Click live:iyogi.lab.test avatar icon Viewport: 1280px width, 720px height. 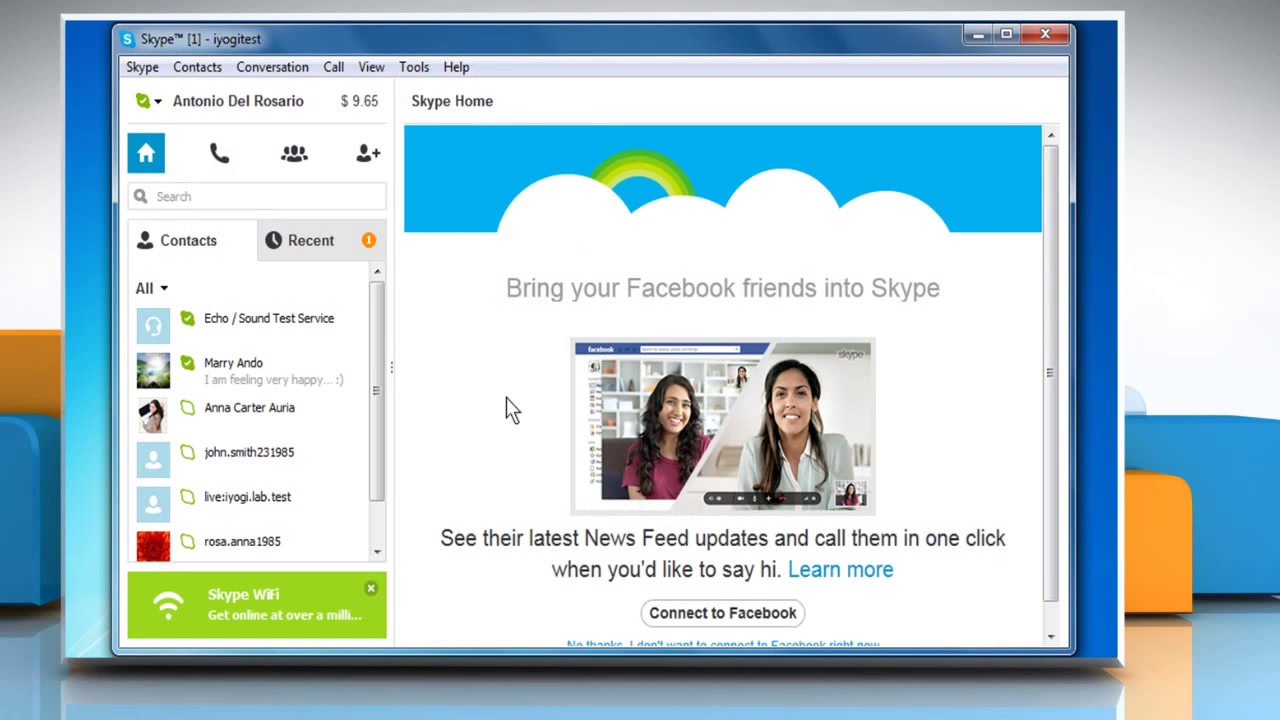153,504
